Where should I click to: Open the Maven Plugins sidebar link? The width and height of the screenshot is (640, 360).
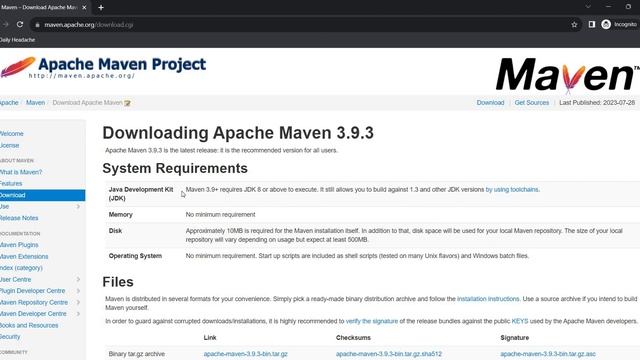[19, 245]
